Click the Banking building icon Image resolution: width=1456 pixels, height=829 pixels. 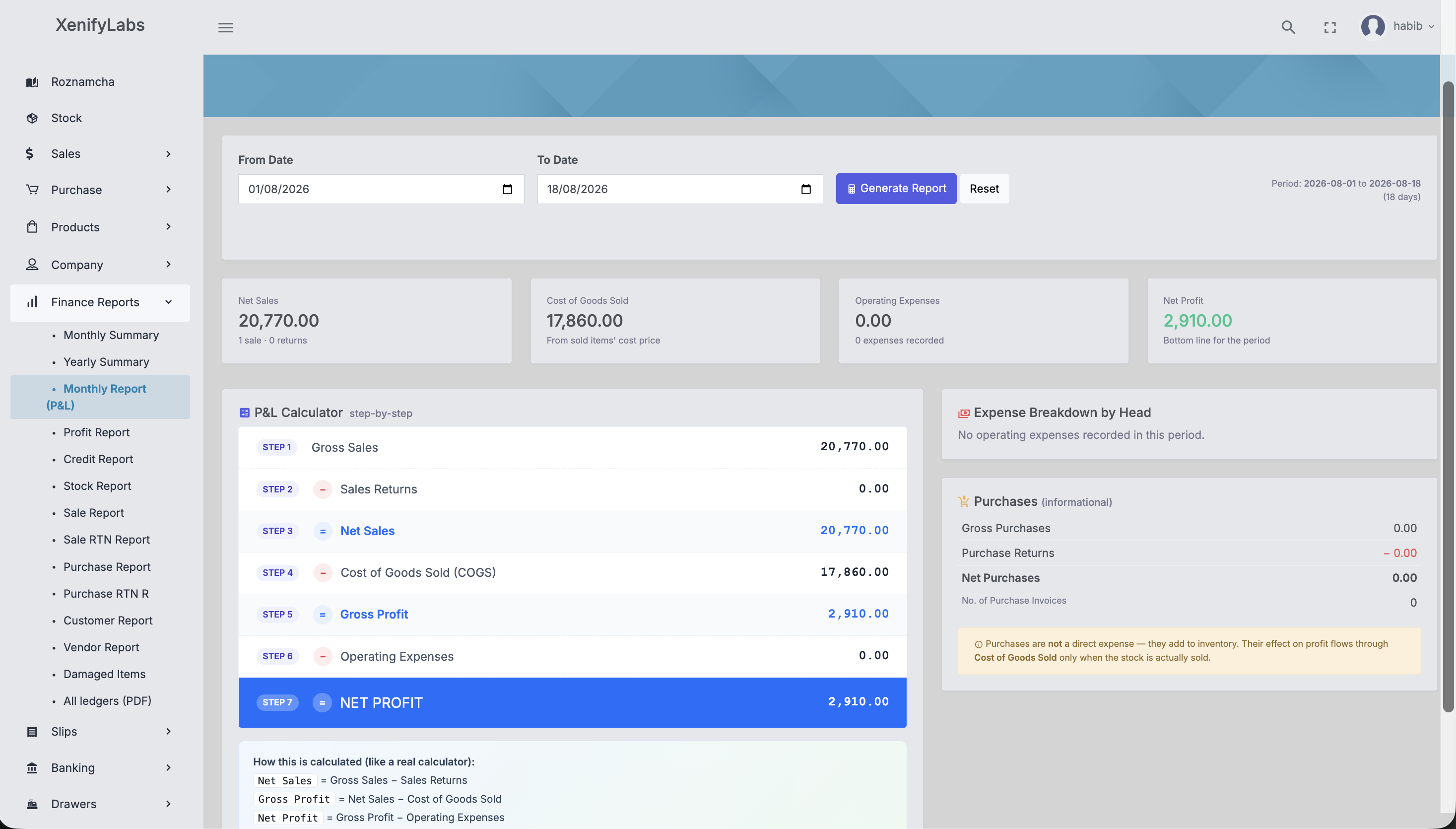click(32, 768)
